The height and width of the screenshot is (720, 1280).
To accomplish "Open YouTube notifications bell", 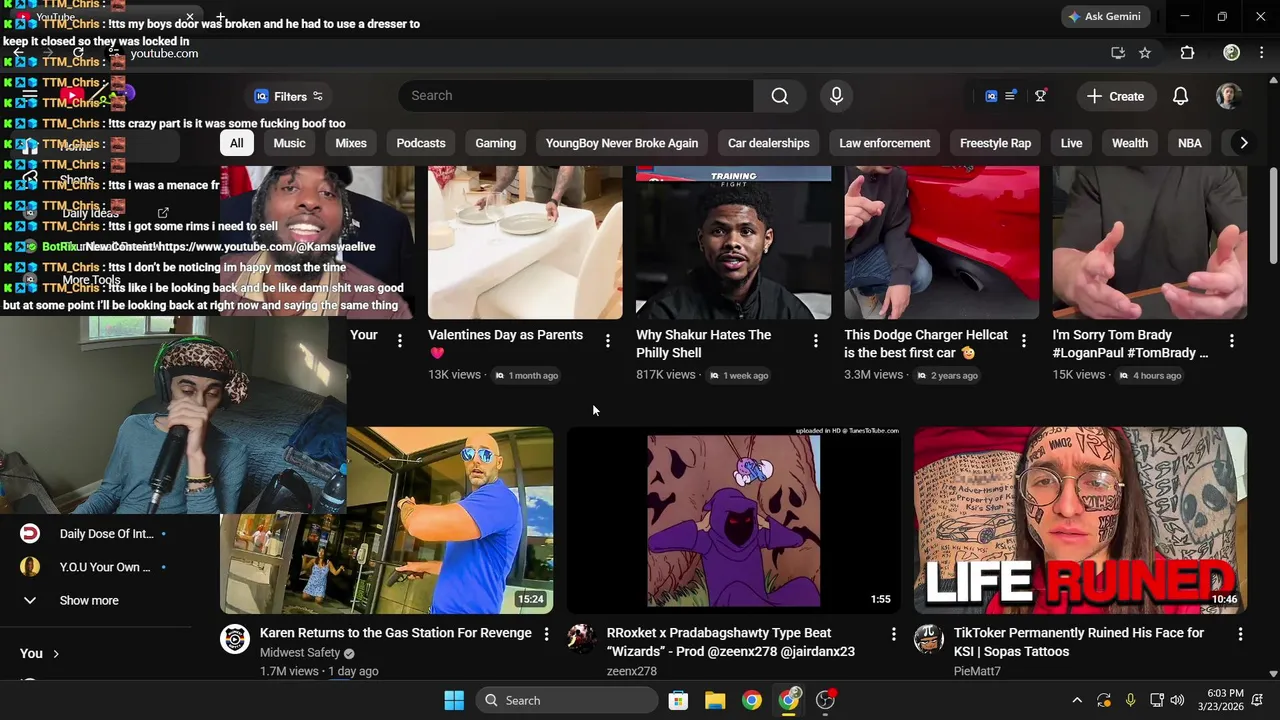I will point(1180,96).
